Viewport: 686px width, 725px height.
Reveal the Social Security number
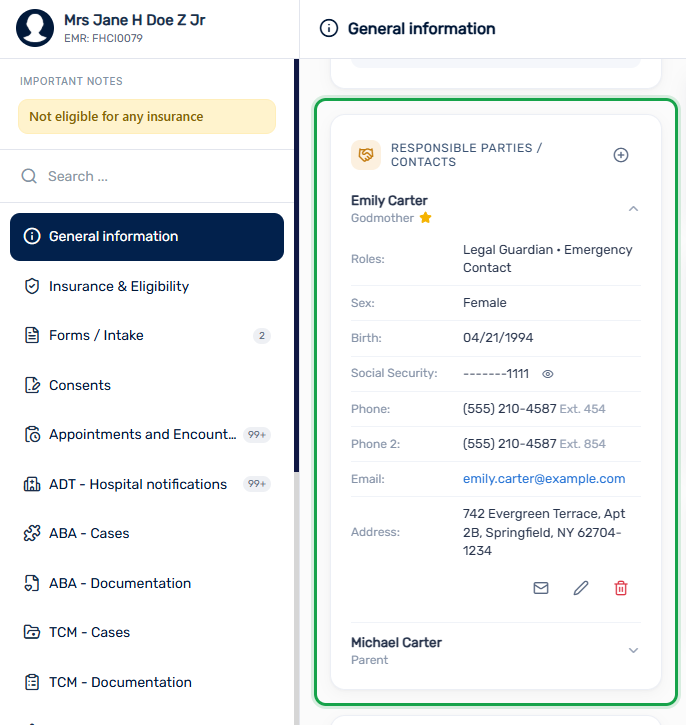(547, 374)
